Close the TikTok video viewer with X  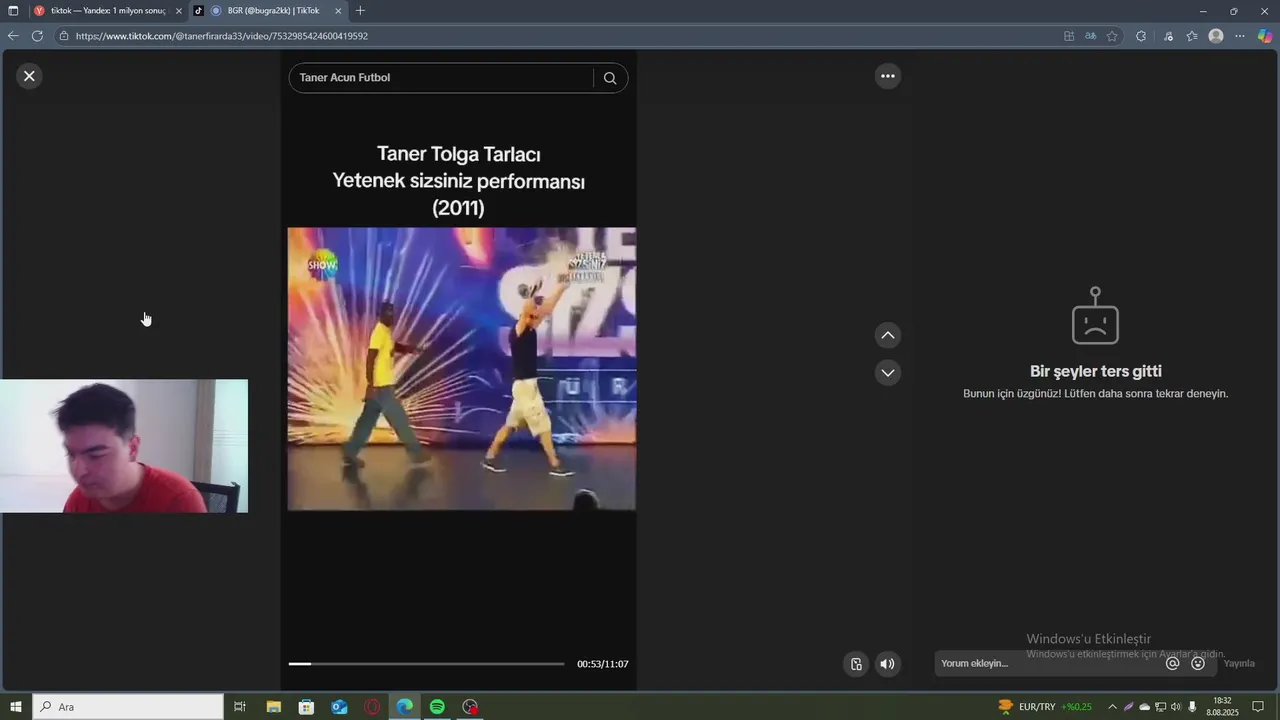(x=29, y=76)
